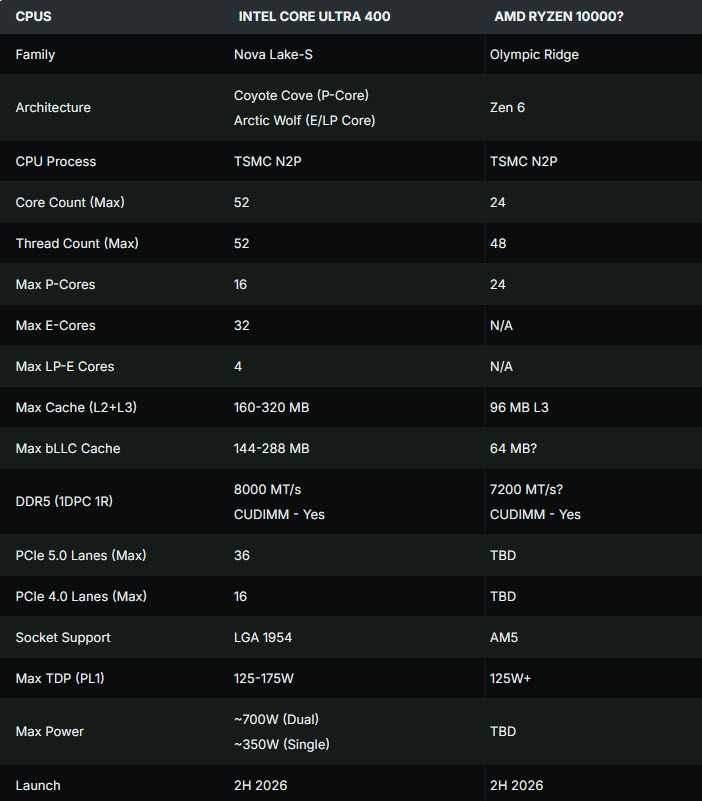702x801 pixels.
Task: Select the 8000 MT/s DDR5 value
Action: pos(268,490)
